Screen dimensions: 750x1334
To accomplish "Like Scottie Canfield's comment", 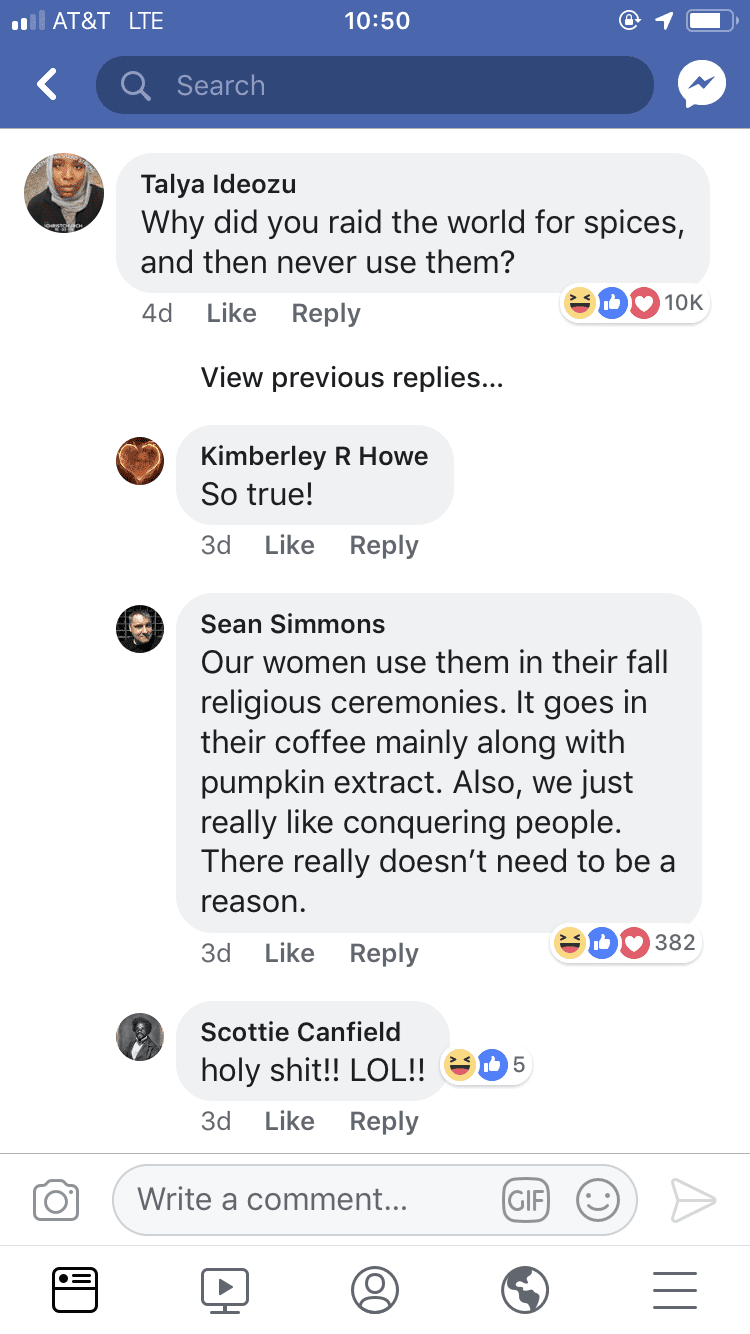I will click(x=290, y=1121).
